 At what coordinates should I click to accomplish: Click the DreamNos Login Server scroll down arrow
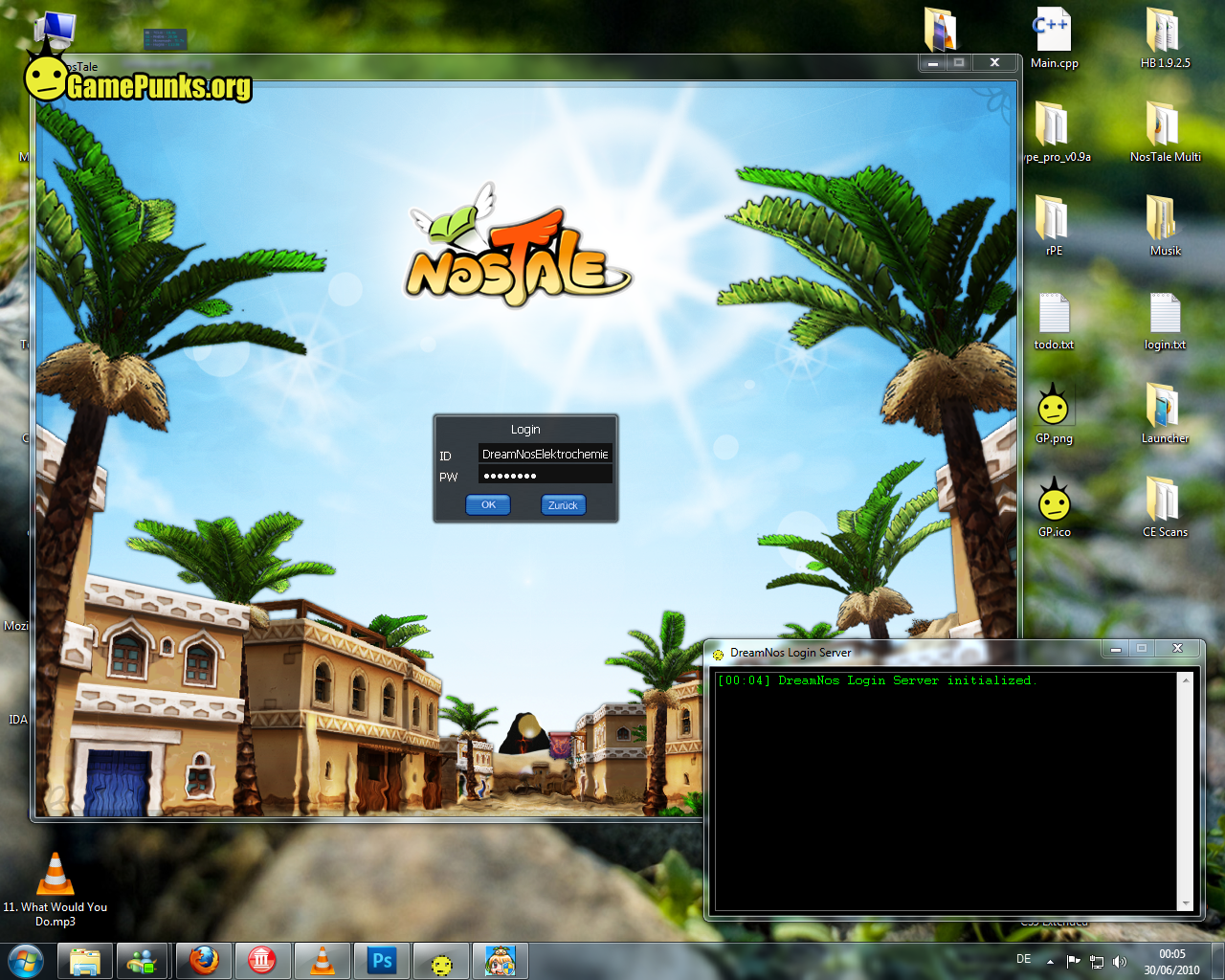coord(1186,902)
